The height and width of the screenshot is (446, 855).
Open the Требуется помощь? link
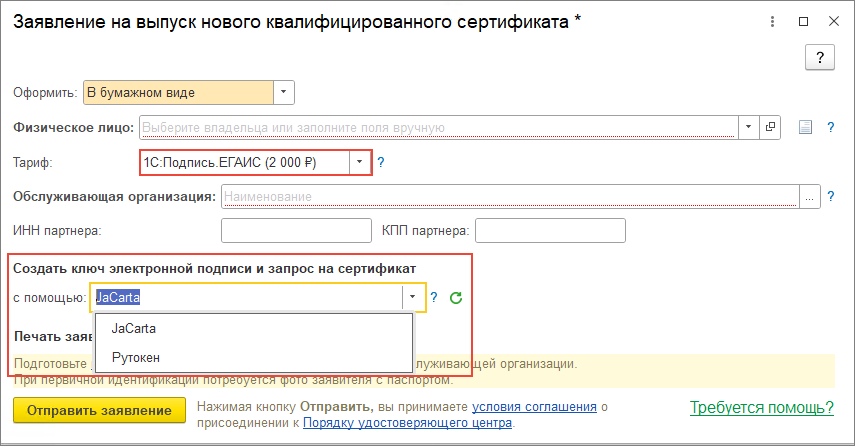(x=762, y=408)
